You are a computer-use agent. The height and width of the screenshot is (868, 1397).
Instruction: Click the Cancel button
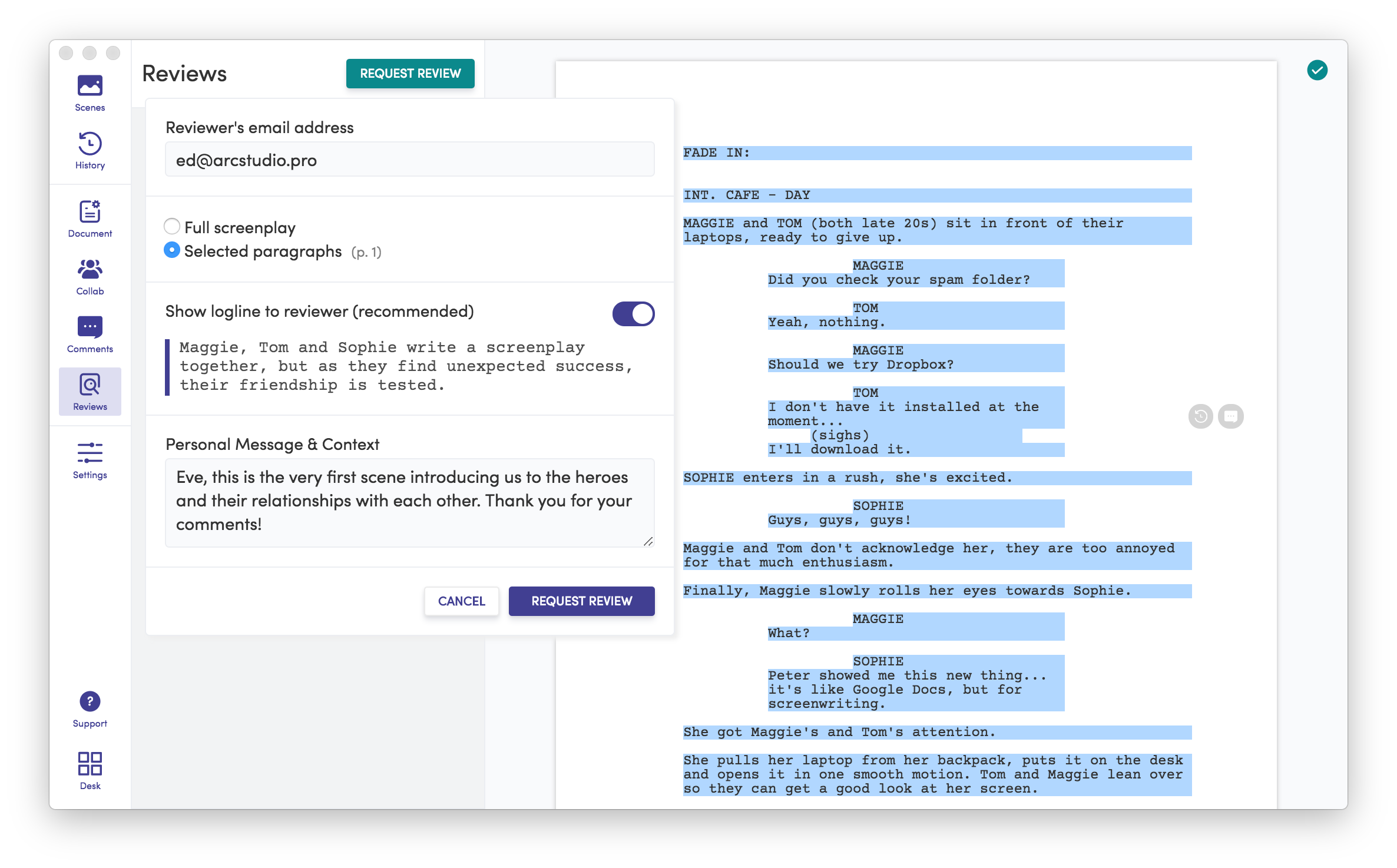point(461,601)
